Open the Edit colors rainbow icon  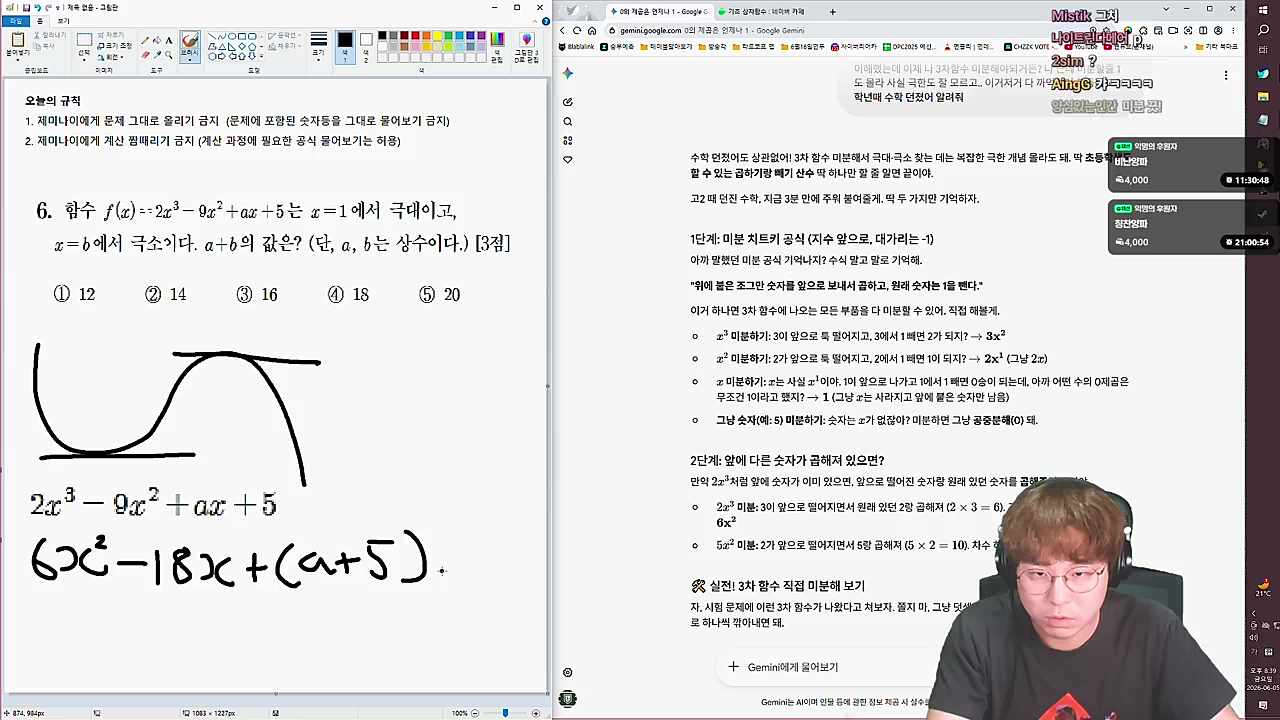[x=497, y=40]
